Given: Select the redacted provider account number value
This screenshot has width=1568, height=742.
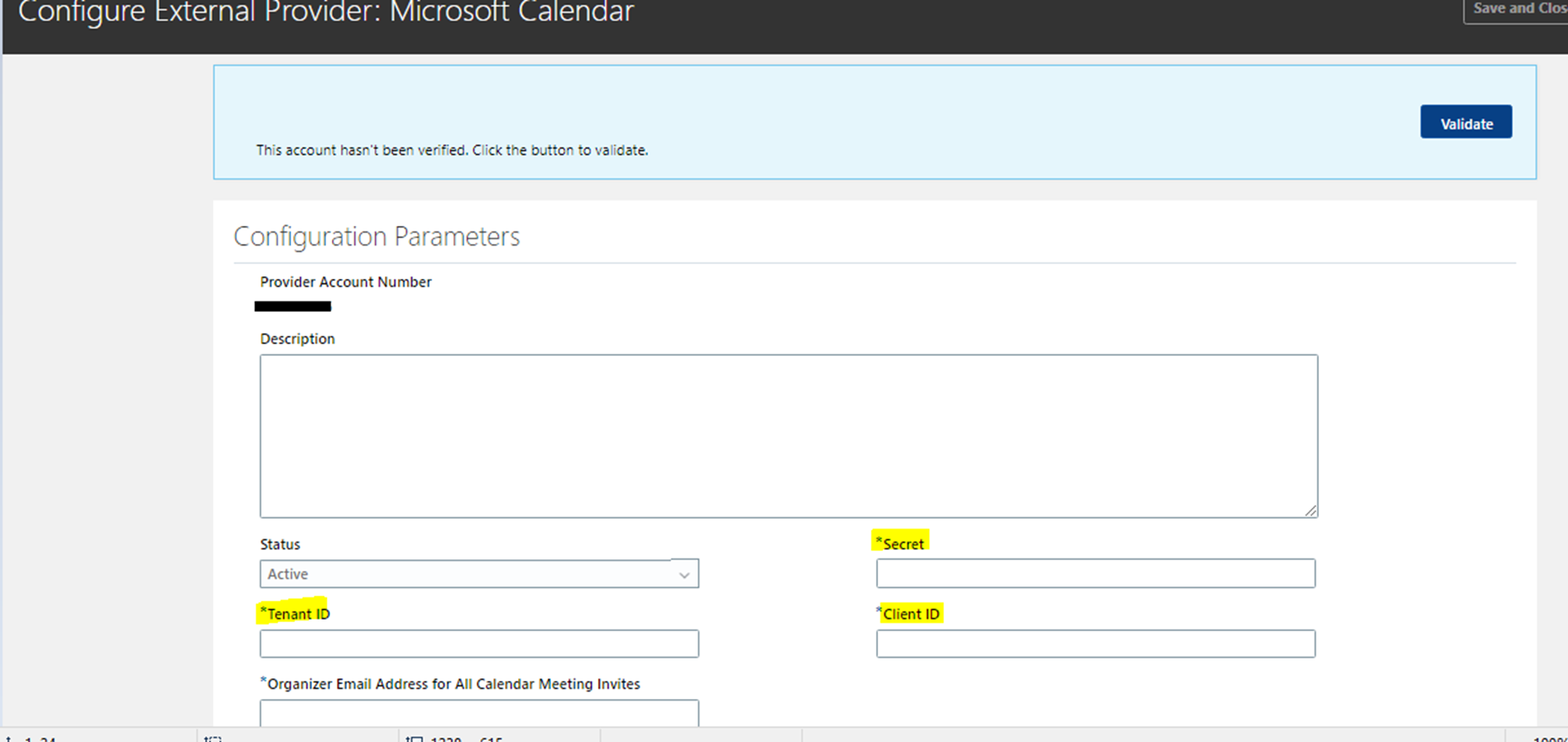Looking at the screenshot, I should (293, 307).
